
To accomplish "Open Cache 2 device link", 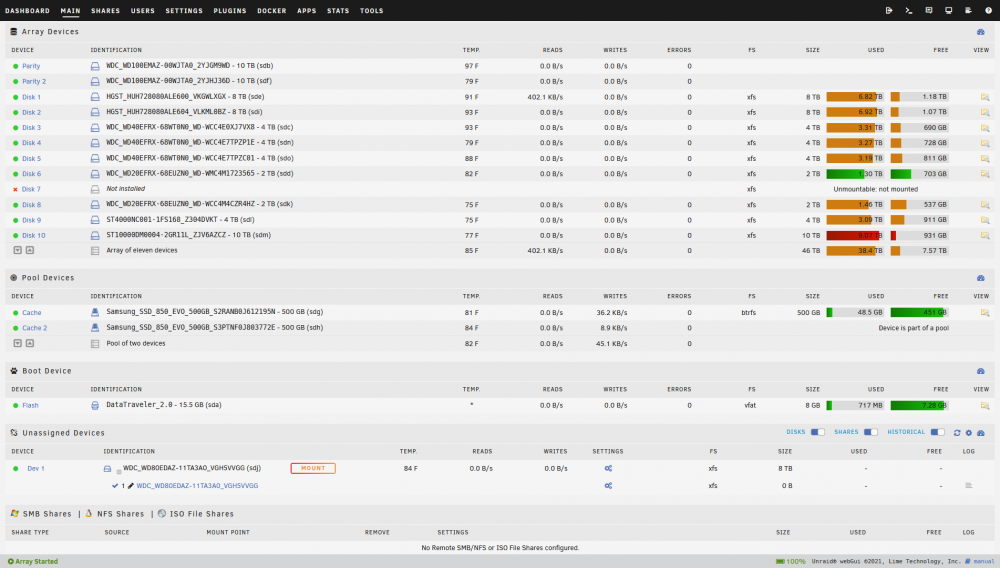I will click(34, 328).
